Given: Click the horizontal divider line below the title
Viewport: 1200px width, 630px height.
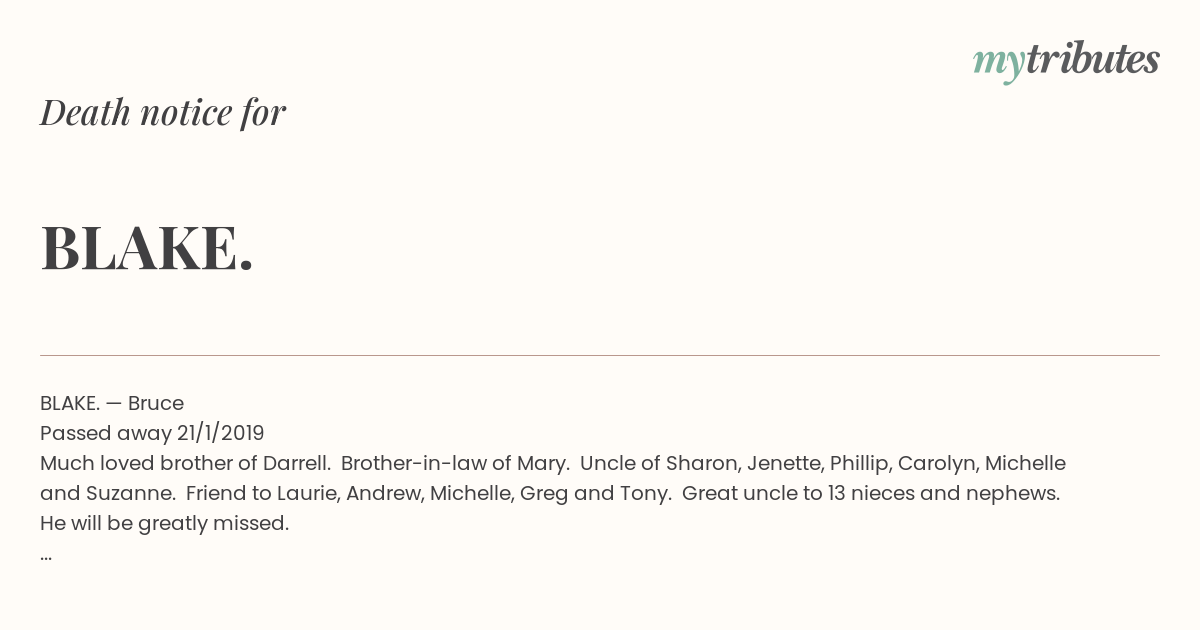Looking at the screenshot, I should (x=600, y=355).
